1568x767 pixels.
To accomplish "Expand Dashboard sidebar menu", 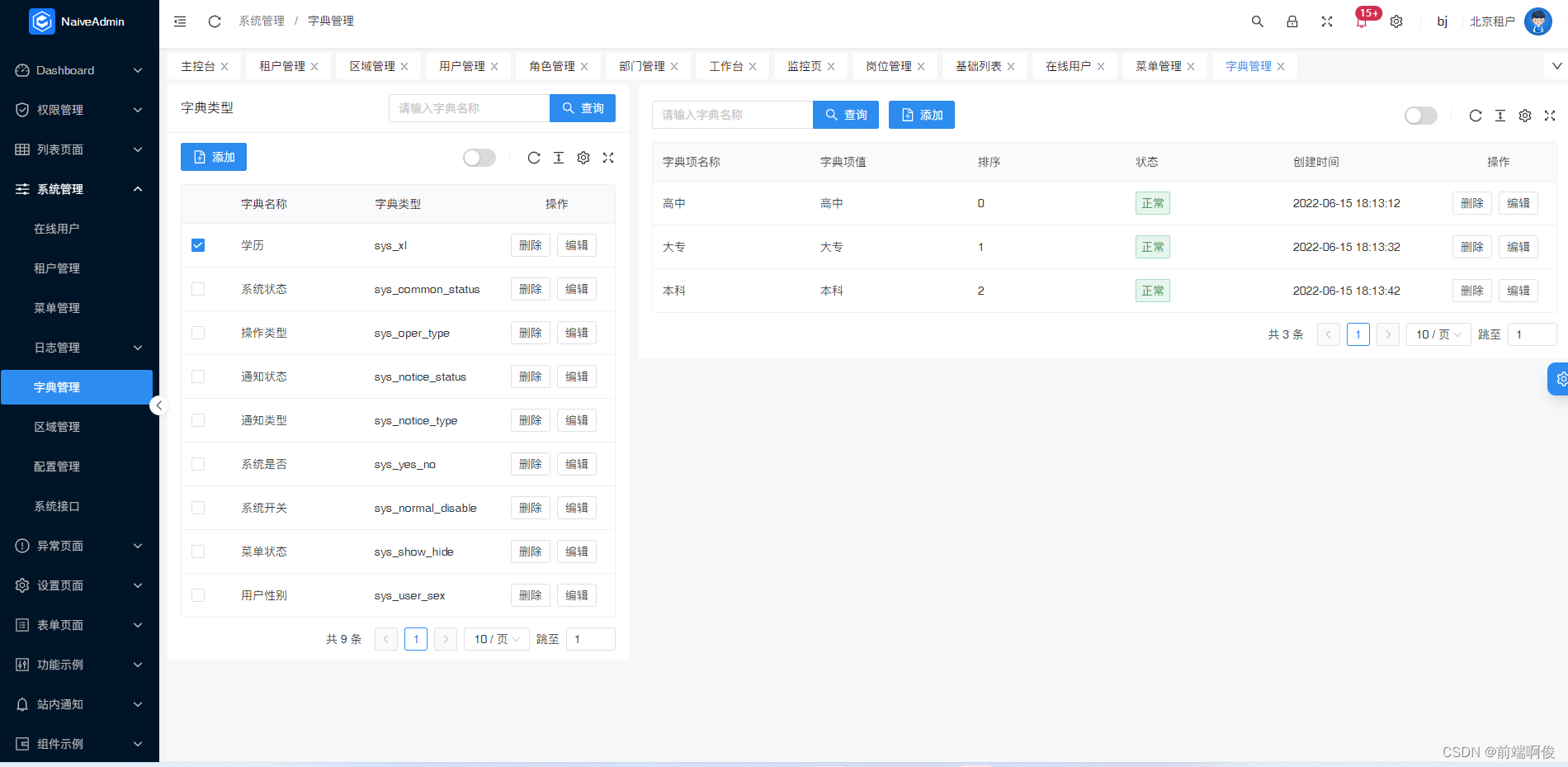I will pos(79,70).
